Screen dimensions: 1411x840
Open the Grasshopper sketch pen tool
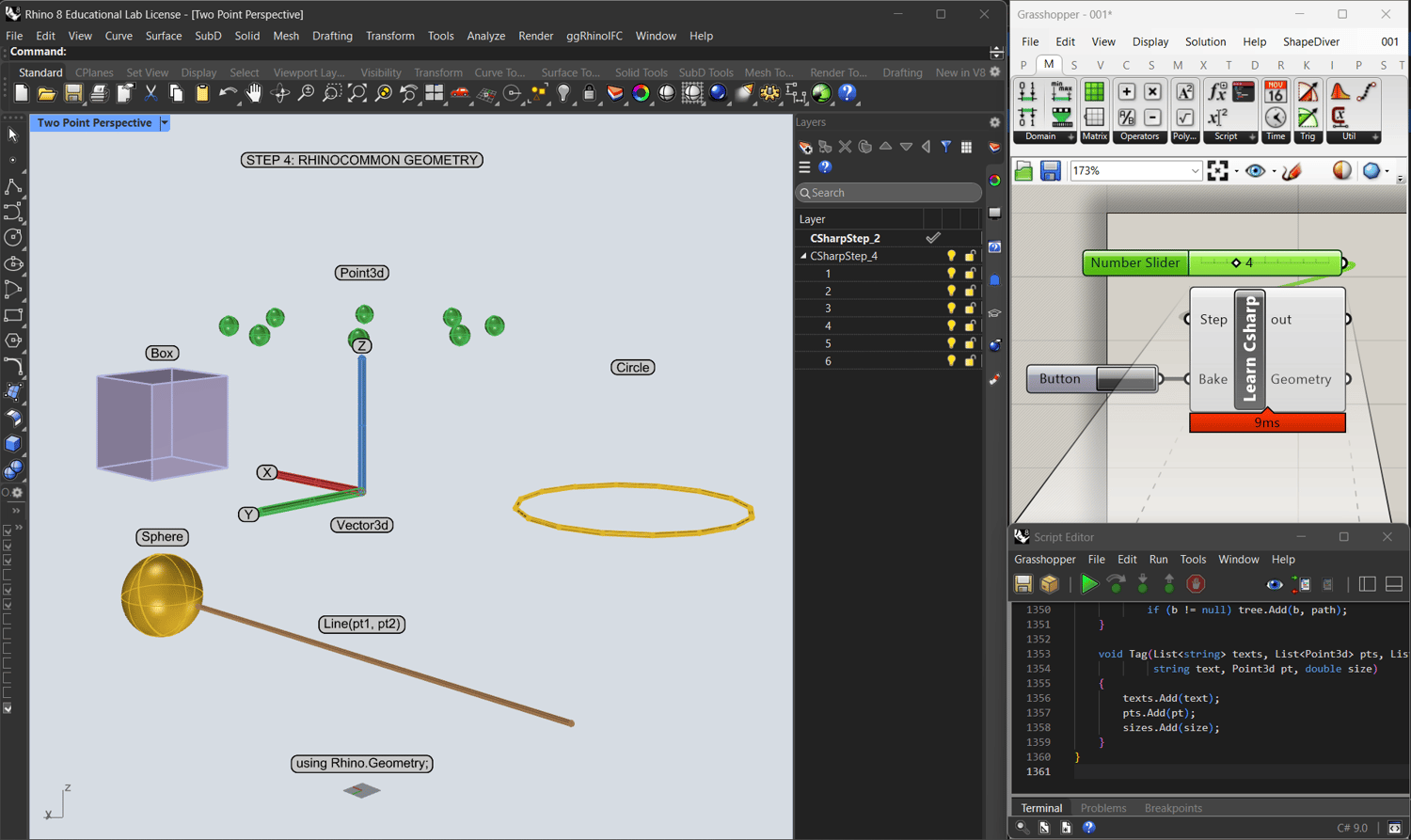coord(1292,171)
